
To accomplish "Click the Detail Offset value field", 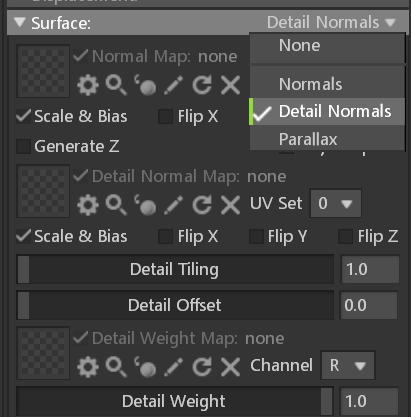I will click(369, 305).
